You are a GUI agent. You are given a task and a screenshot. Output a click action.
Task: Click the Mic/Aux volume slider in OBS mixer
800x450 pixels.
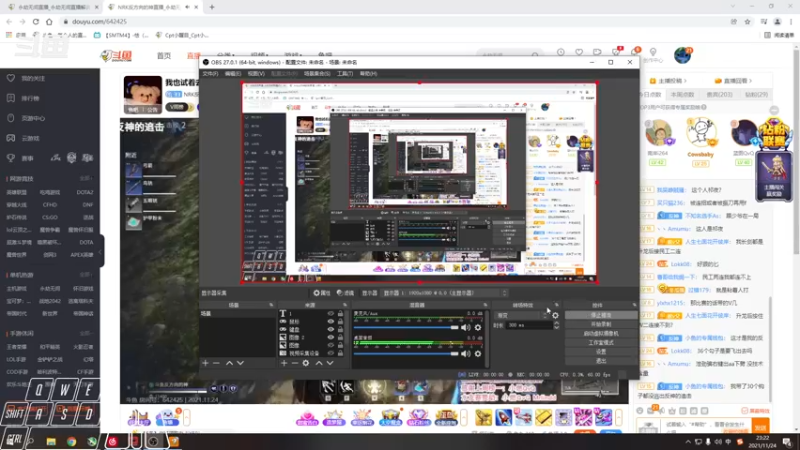click(406, 328)
